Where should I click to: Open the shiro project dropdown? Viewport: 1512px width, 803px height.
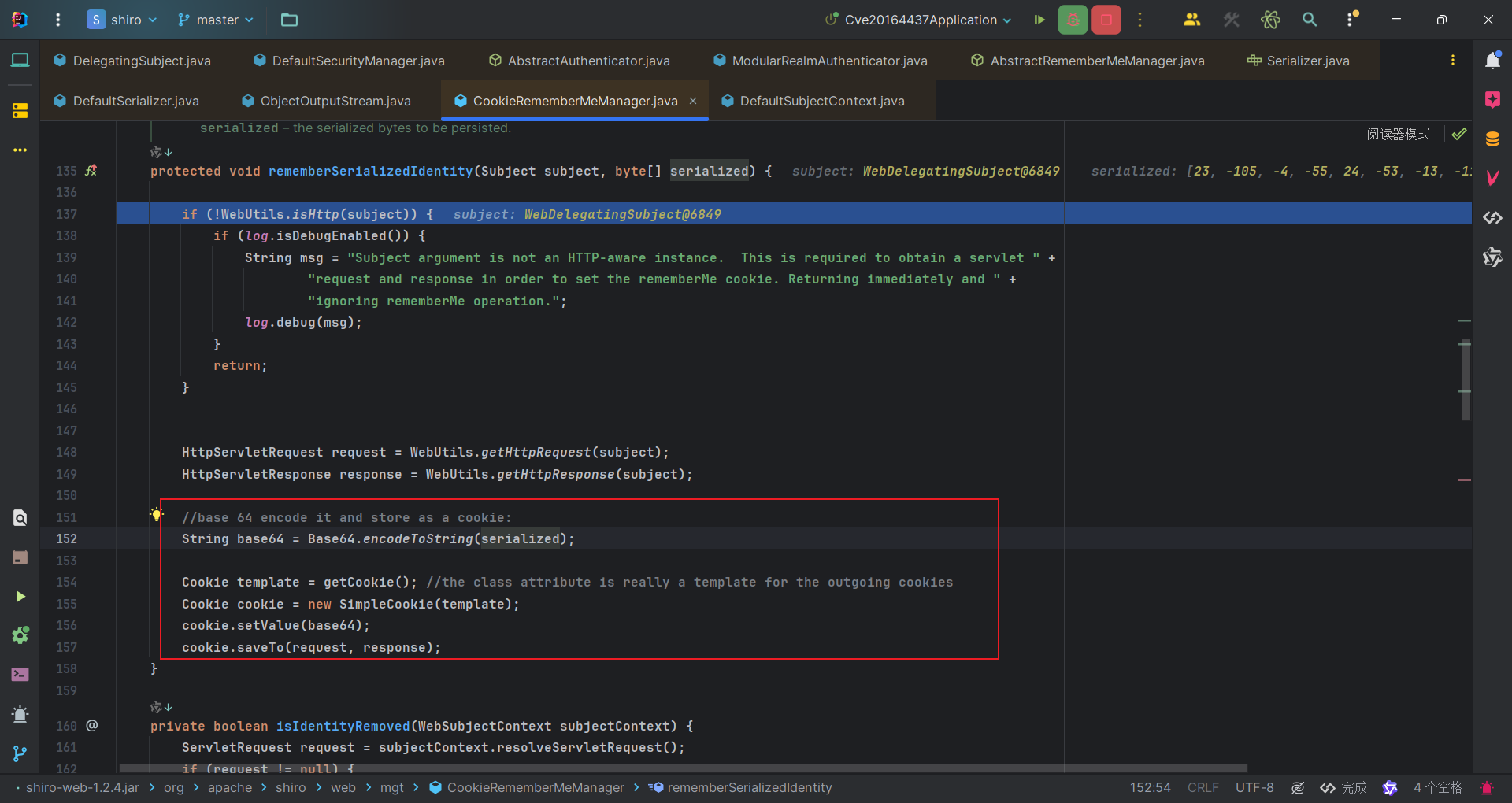pyautogui.click(x=121, y=20)
